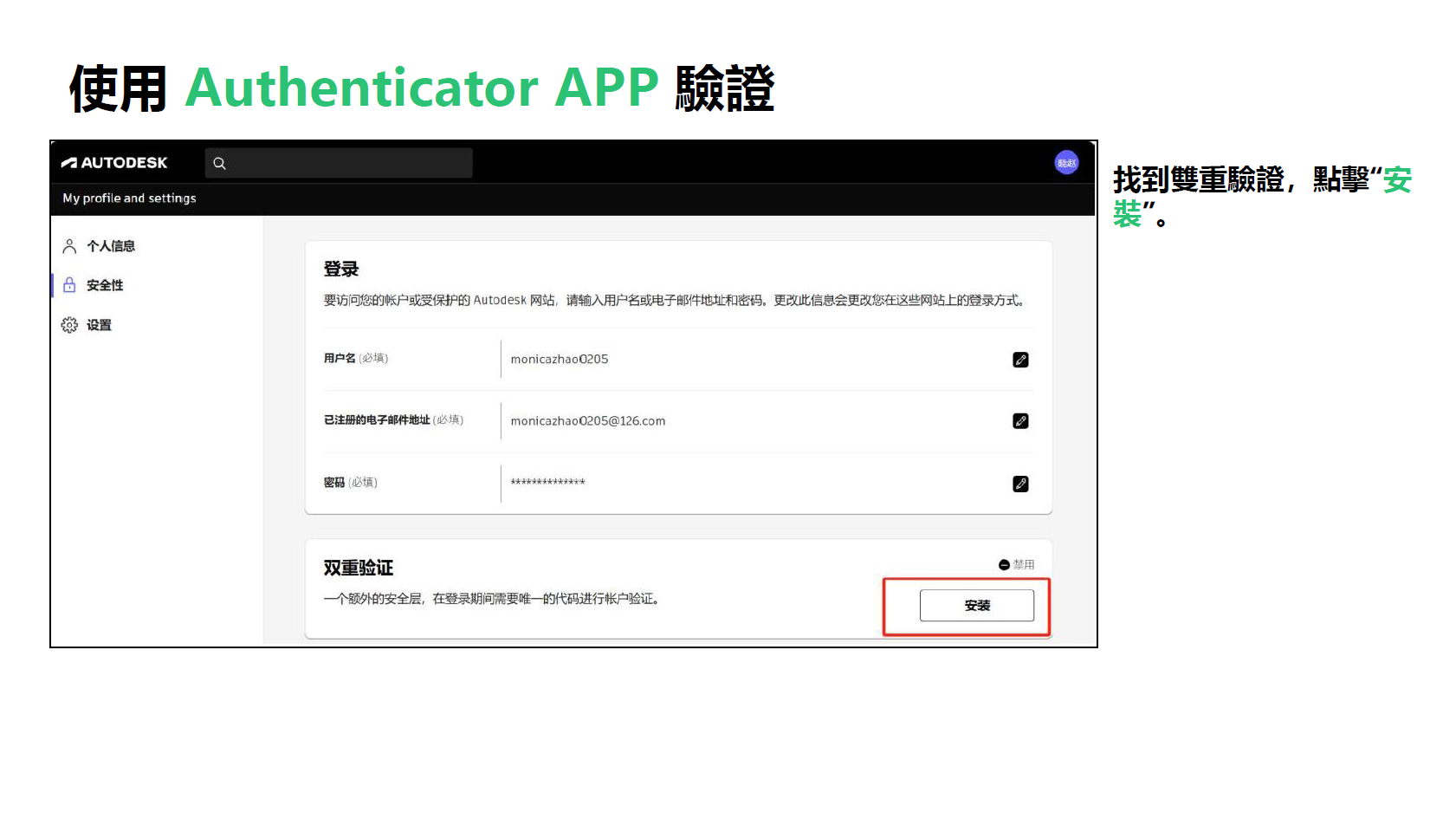The height and width of the screenshot is (819, 1456).
Task: Click the search magnifier icon
Action: point(219,163)
